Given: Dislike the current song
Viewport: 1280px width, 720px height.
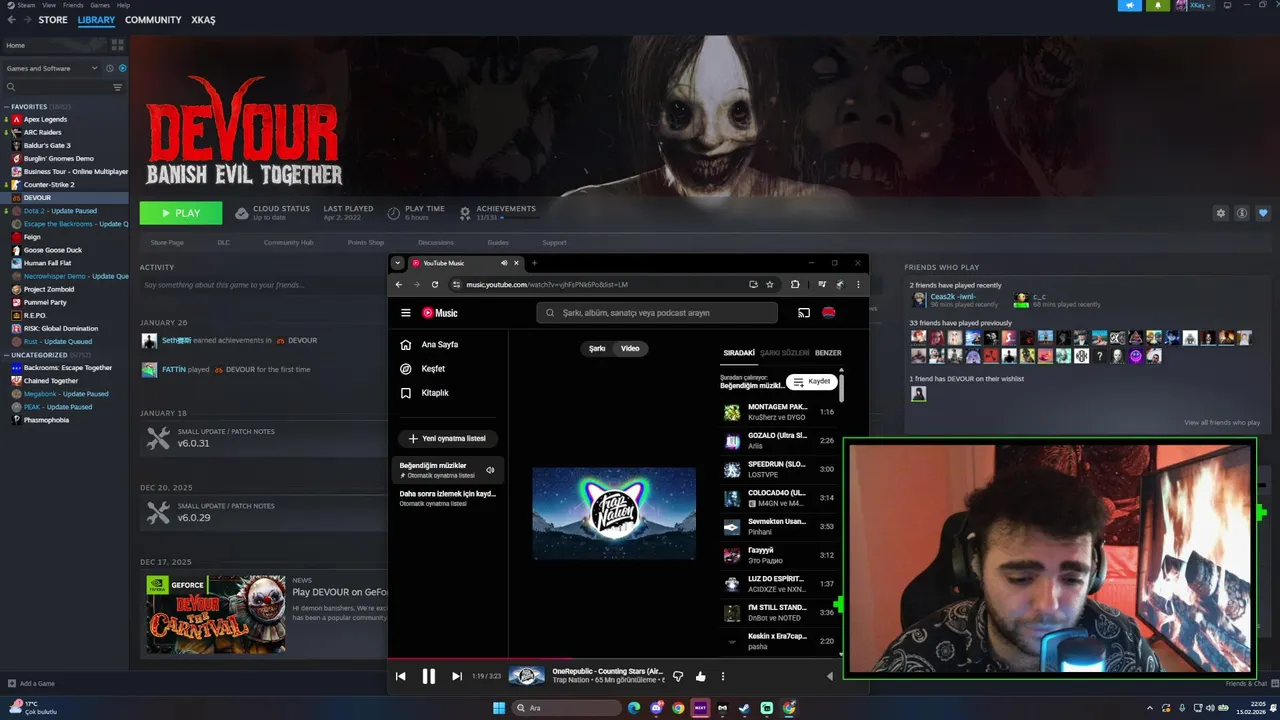Looking at the screenshot, I should point(678,676).
